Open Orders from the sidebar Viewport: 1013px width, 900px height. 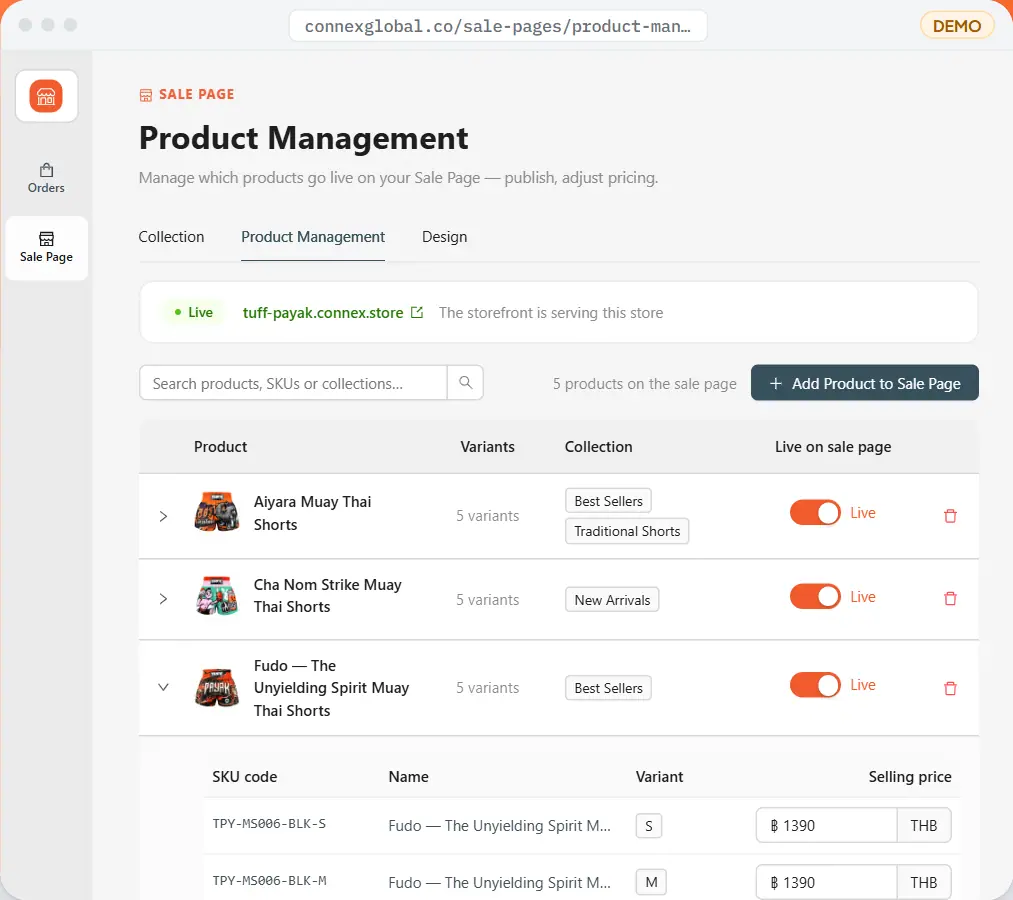(46, 178)
